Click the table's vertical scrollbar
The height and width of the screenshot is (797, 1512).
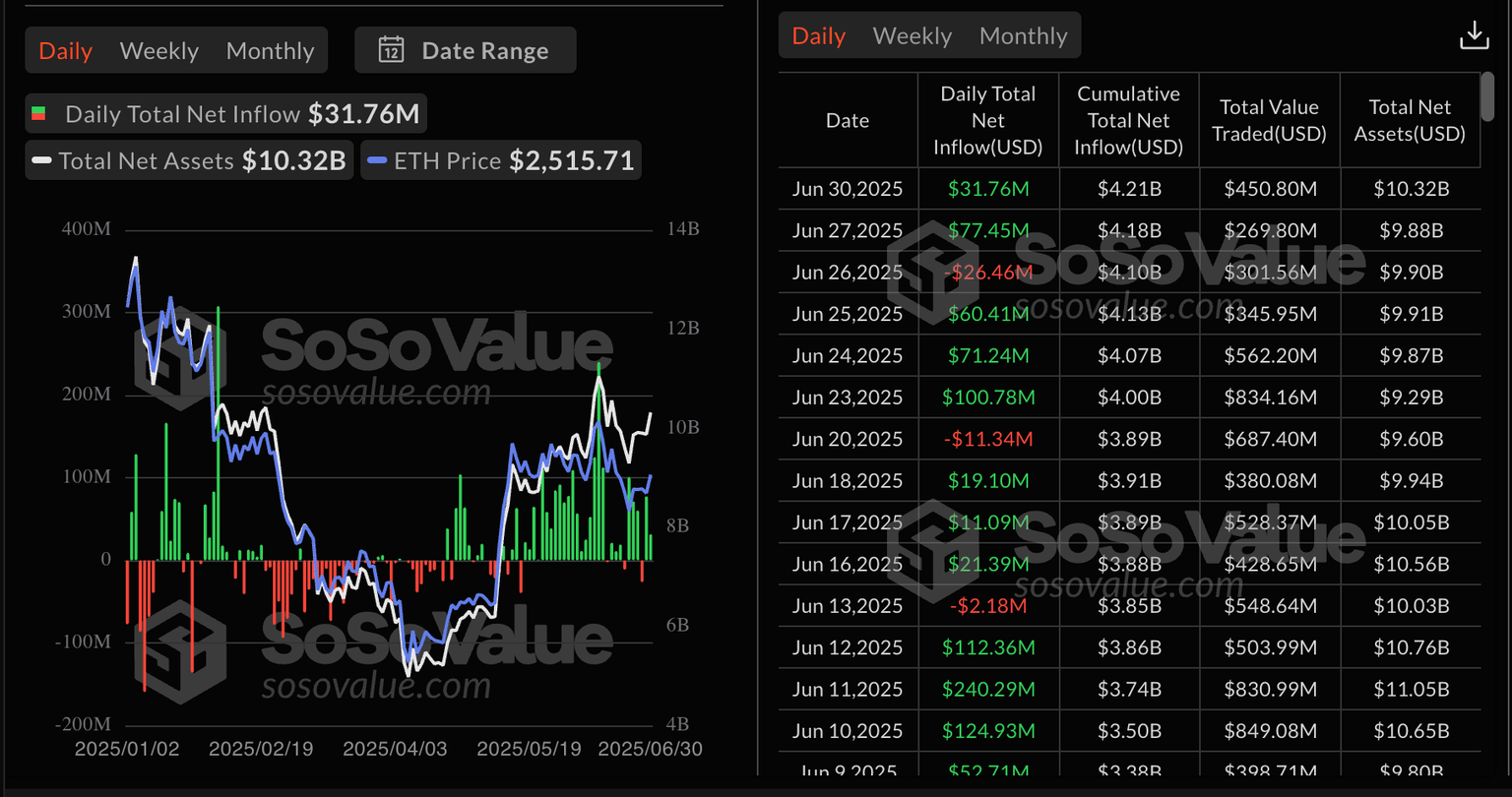pos(1486,98)
